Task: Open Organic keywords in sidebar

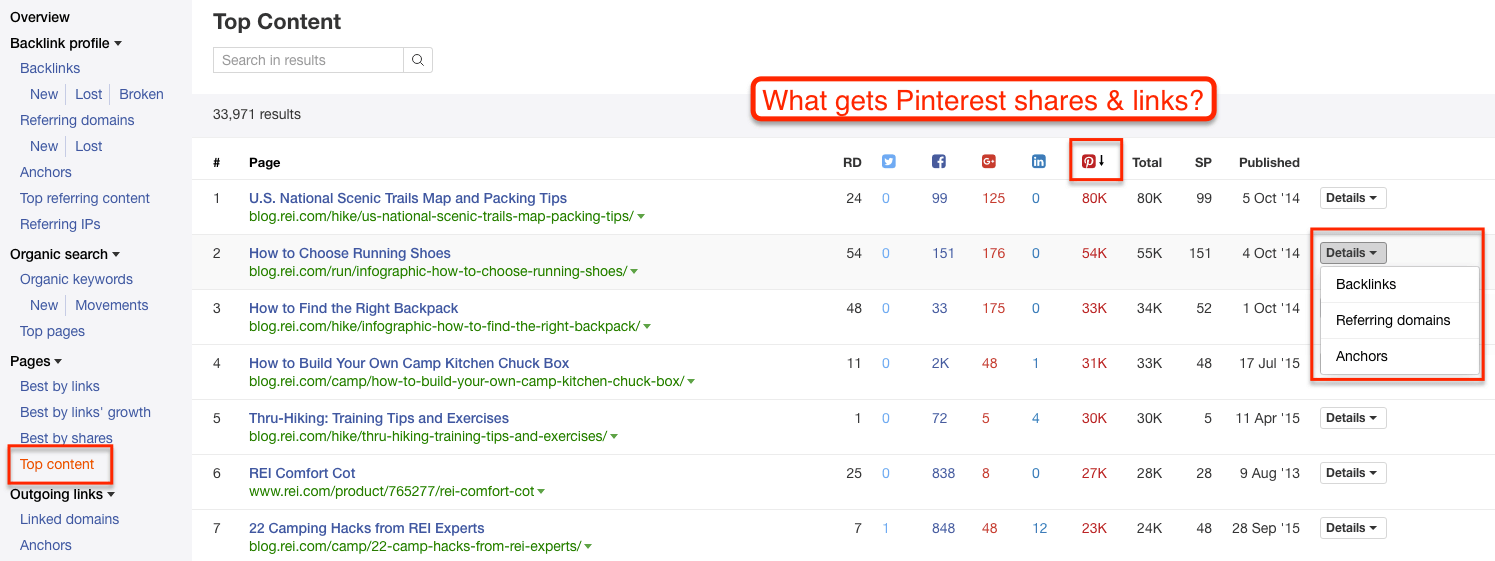Action: (x=76, y=279)
